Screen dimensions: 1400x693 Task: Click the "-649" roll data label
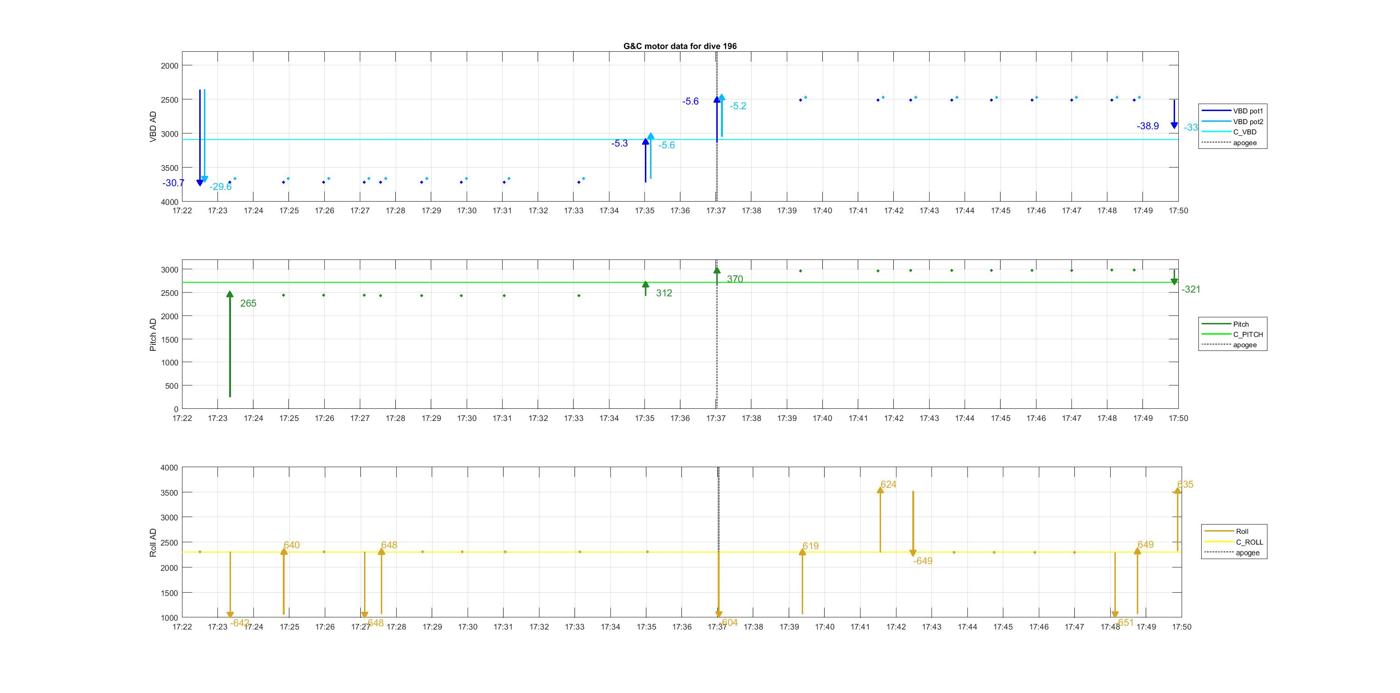click(x=922, y=561)
